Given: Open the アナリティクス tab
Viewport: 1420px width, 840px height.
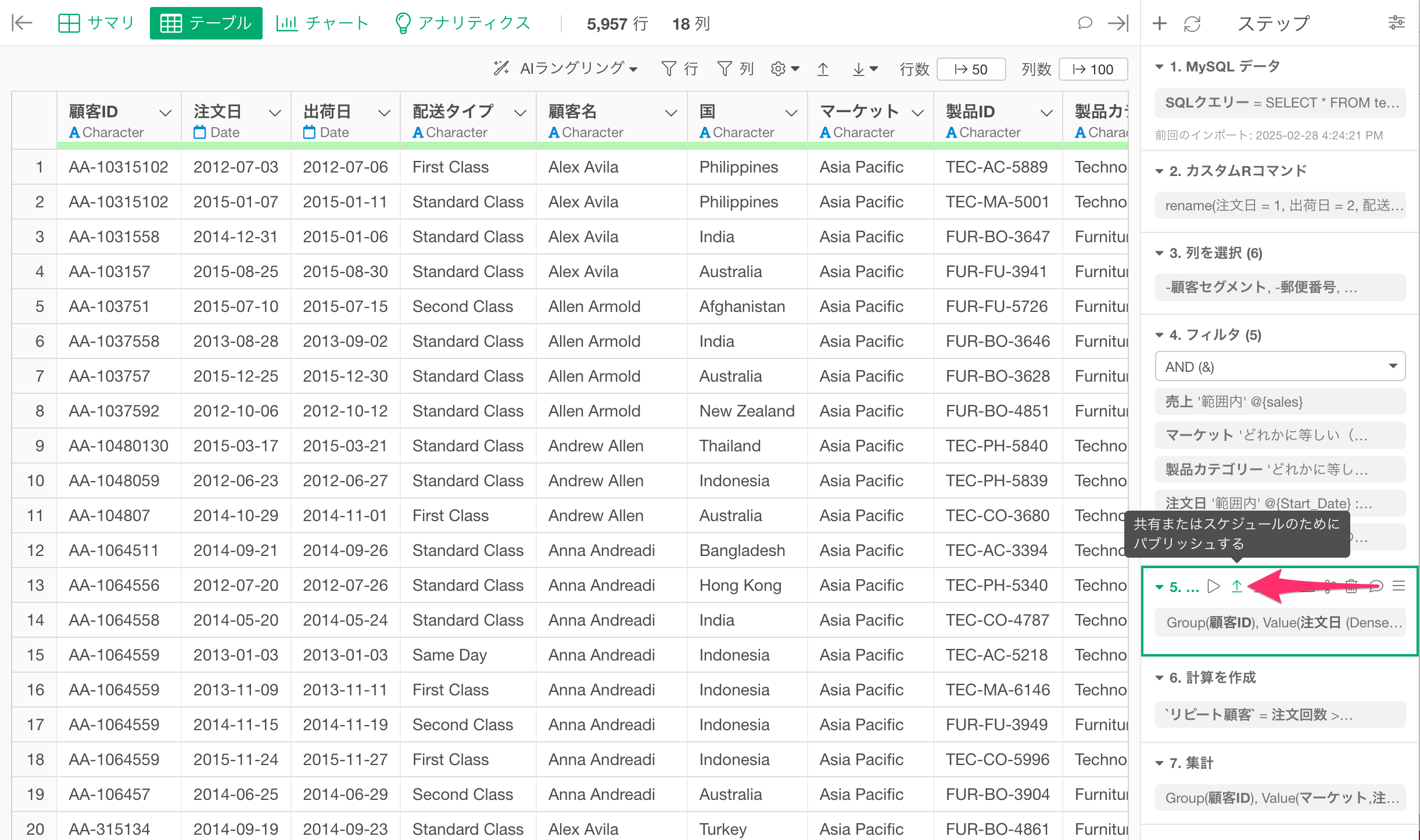Looking at the screenshot, I should [462, 23].
